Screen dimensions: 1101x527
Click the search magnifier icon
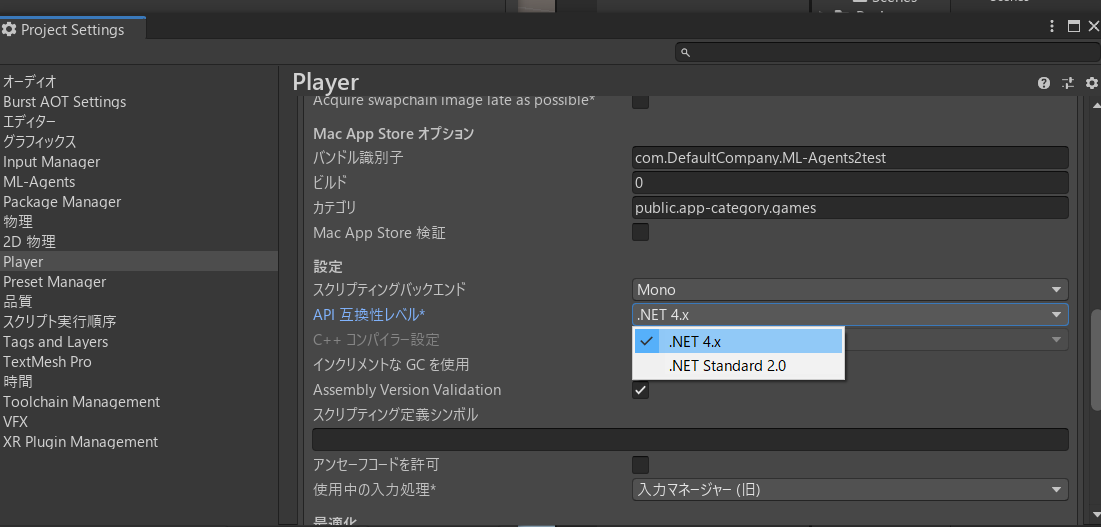coord(686,53)
